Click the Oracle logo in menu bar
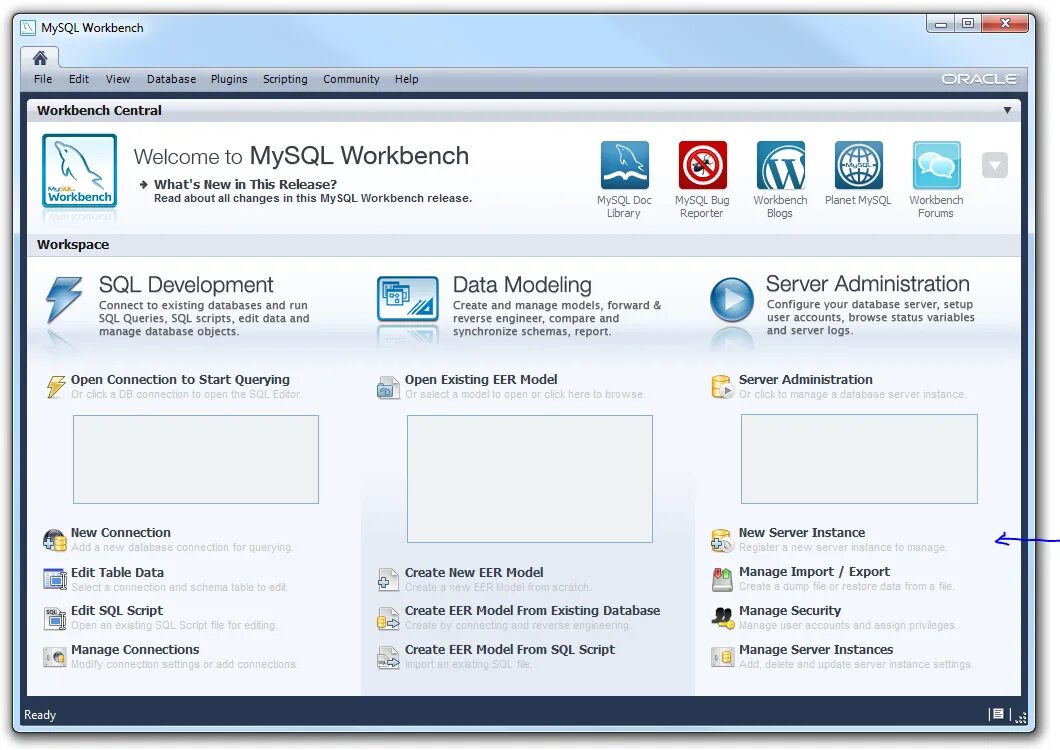 click(x=979, y=79)
